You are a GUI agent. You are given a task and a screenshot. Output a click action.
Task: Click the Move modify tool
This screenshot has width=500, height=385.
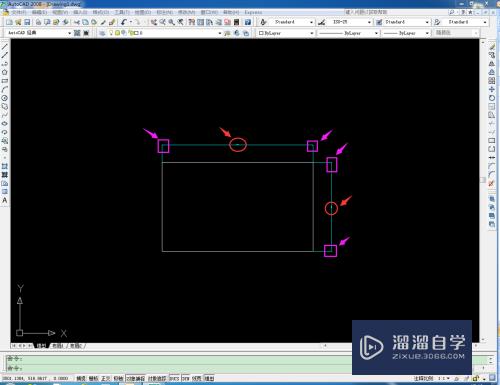click(492, 90)
